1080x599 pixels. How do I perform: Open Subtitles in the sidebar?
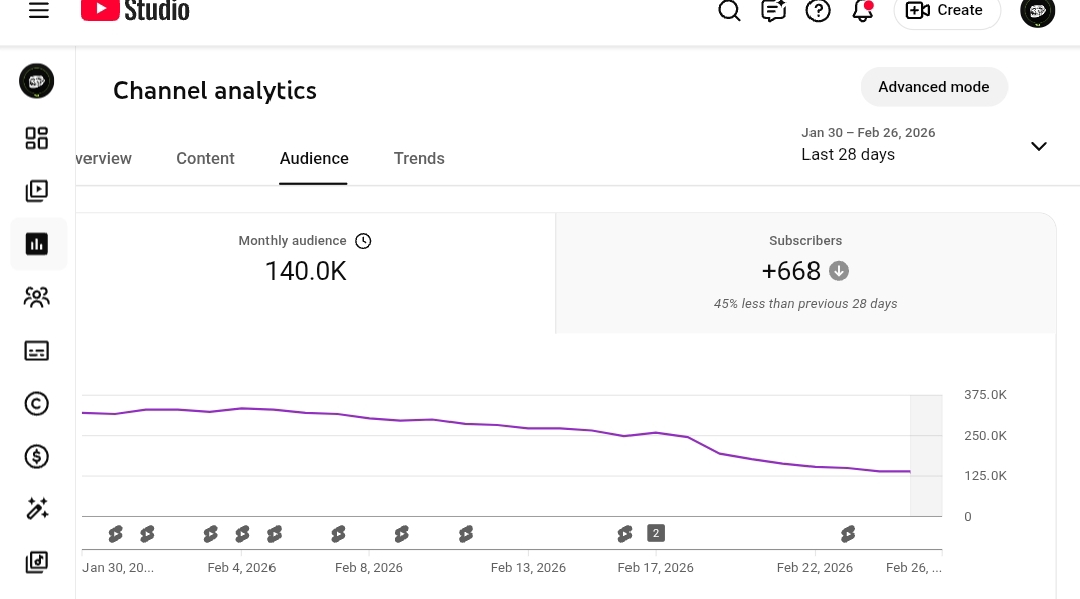pyautogui.click(x=37, y=351)
